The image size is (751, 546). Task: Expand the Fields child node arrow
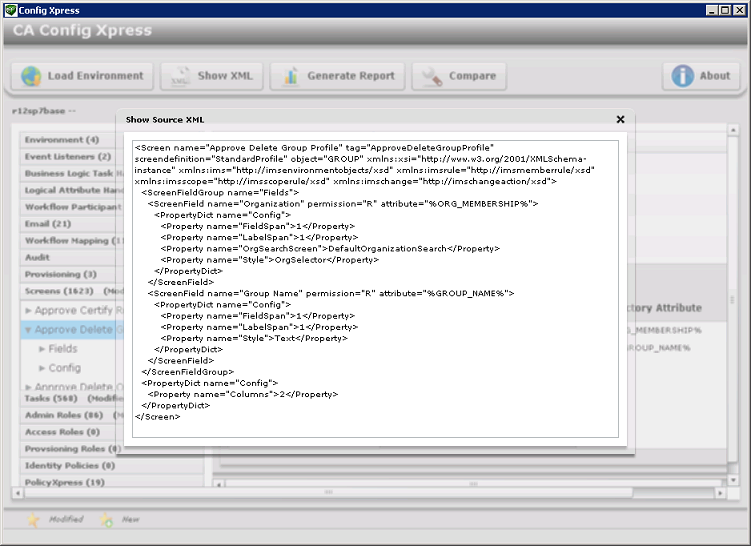(x=41, y=349)
